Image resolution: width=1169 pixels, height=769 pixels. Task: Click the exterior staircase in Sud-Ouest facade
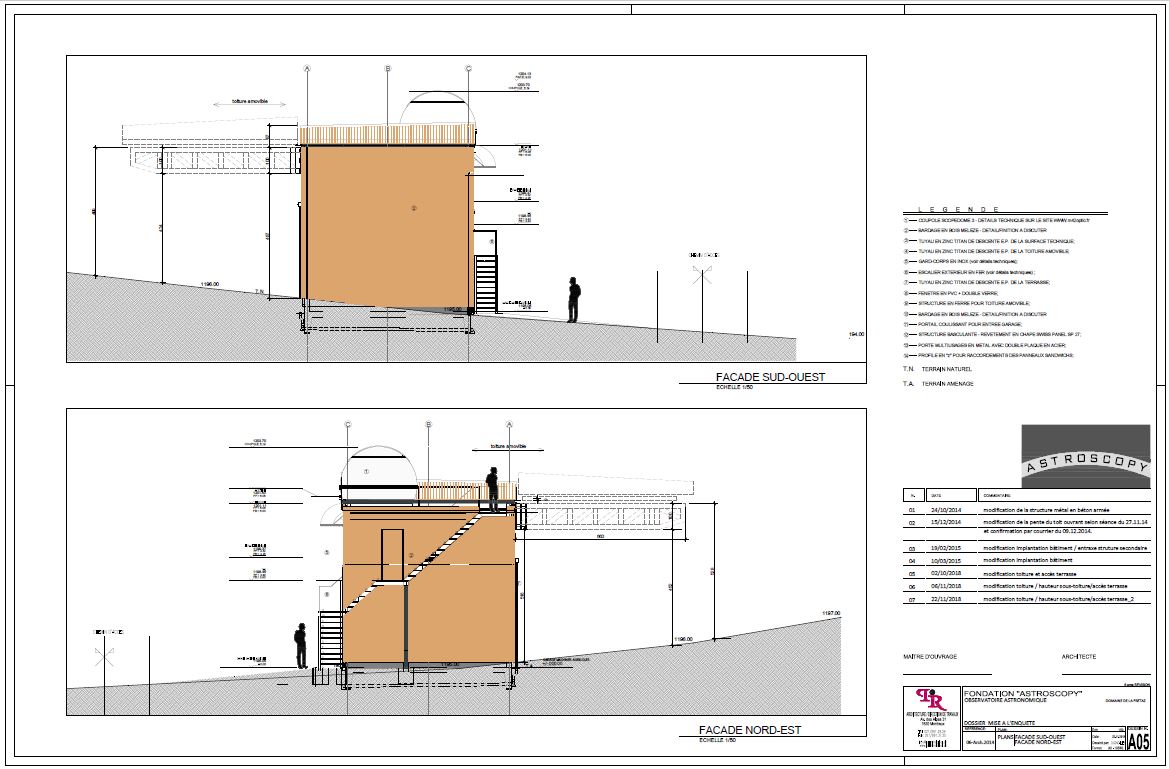[x=486, y=283]
